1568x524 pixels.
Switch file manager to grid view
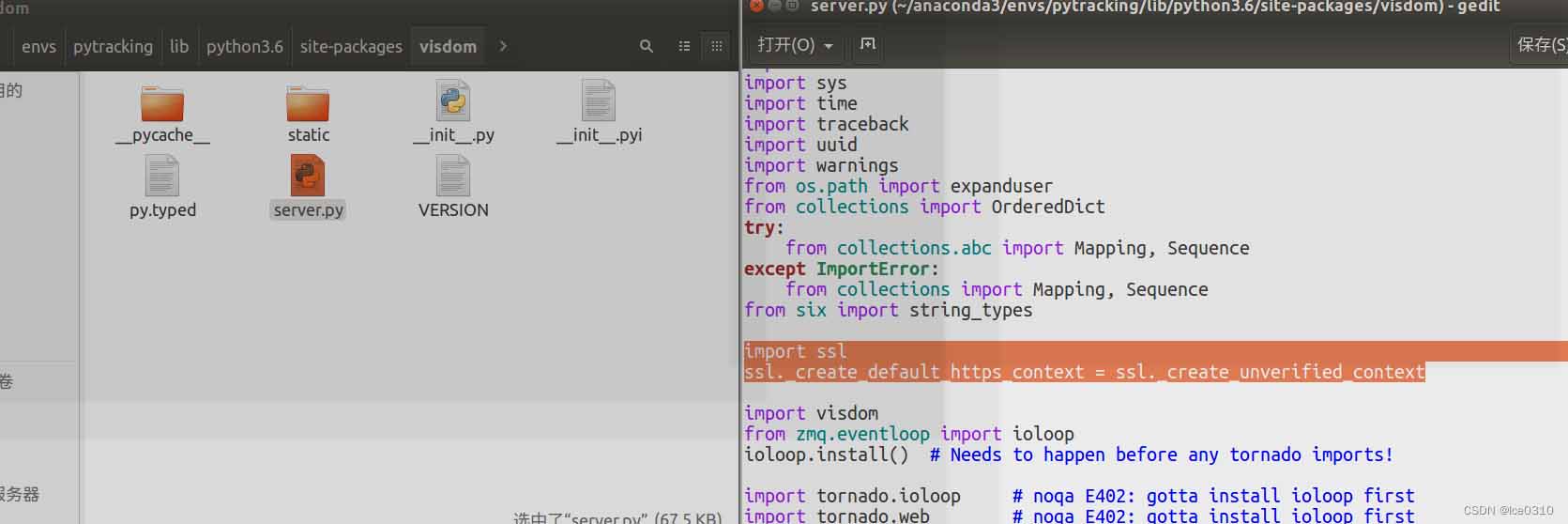717,46
